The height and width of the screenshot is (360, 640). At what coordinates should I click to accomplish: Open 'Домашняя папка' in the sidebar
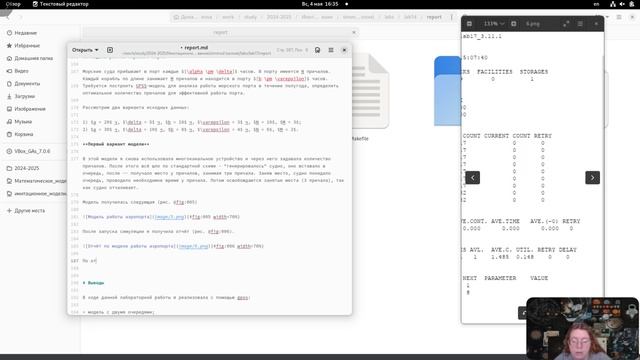tap(33, 58)
